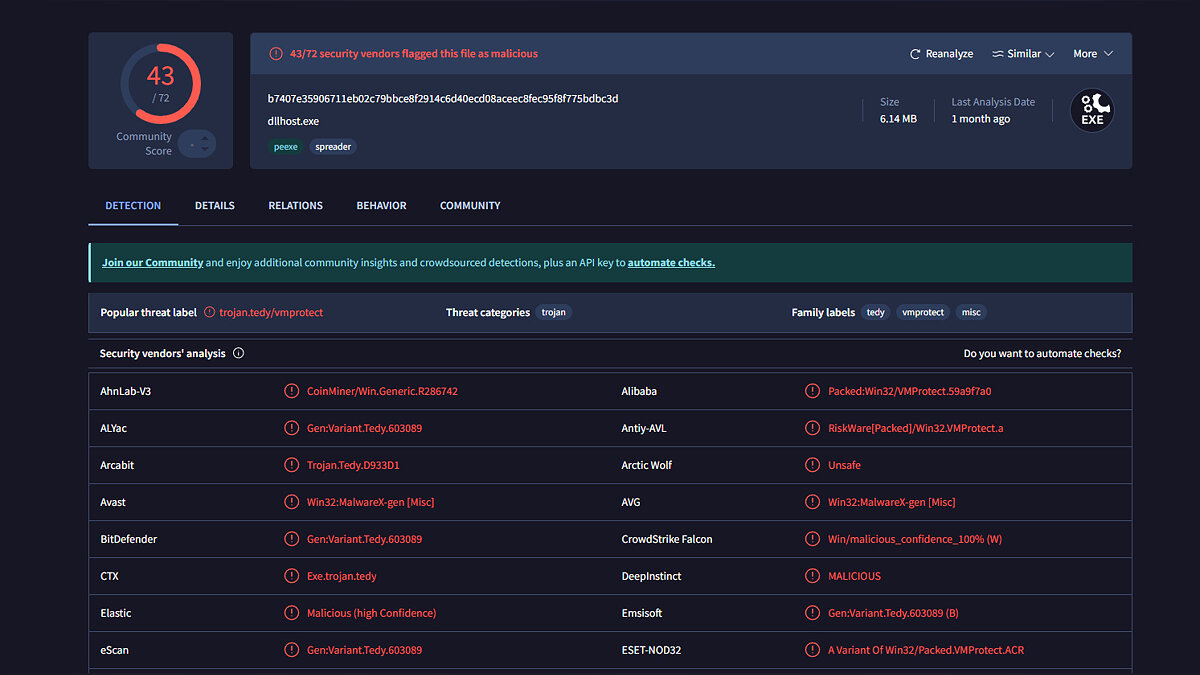Click the automate checks link in banner

(x=671, y=263)
